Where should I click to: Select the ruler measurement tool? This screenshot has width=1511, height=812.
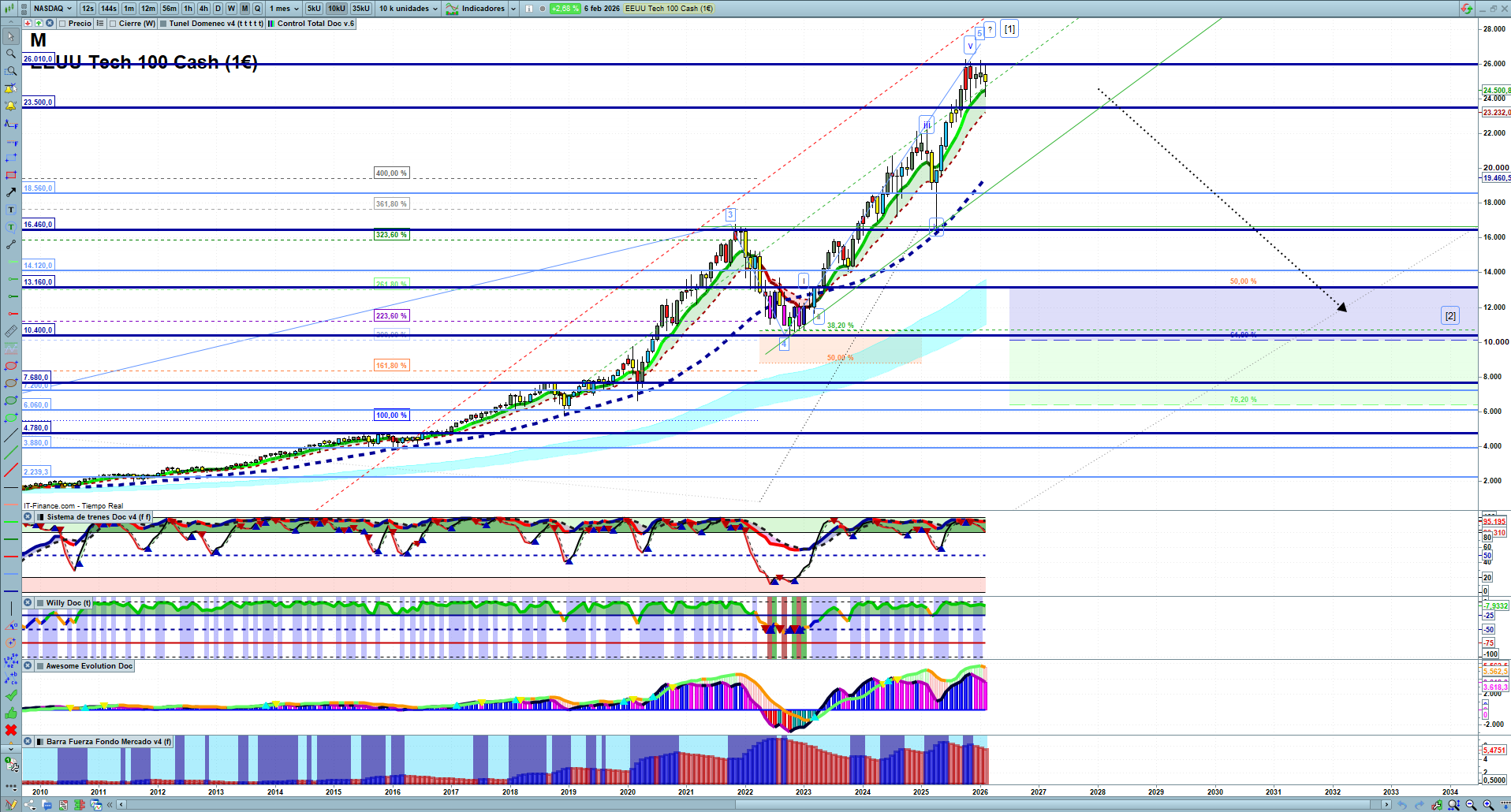10,331
